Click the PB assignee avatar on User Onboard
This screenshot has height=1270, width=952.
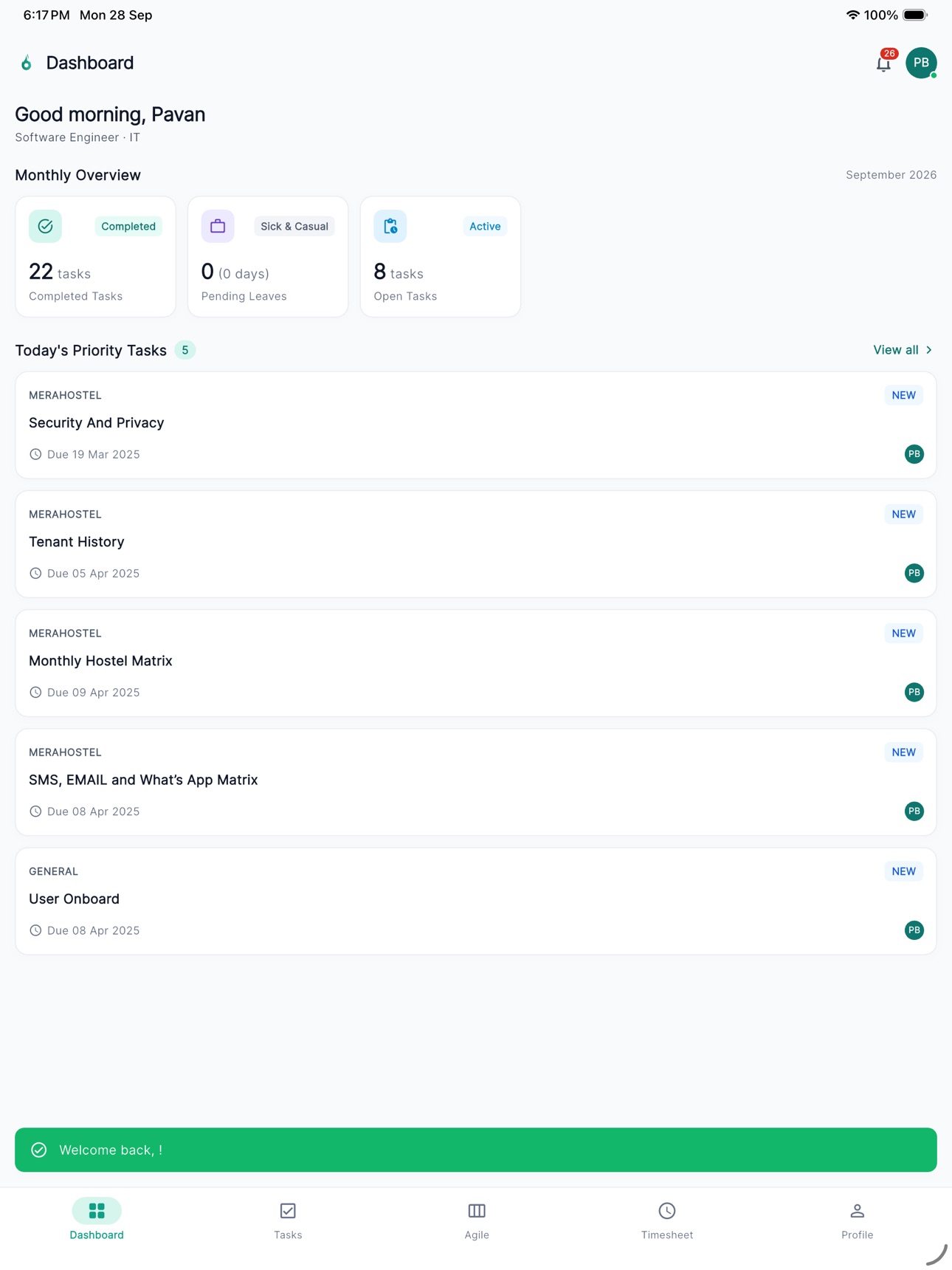coord(914,930)
